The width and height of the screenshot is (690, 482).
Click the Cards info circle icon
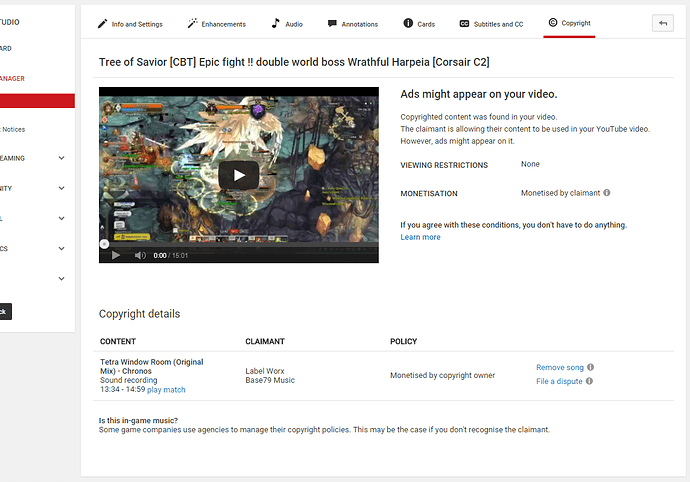point(408,23)
